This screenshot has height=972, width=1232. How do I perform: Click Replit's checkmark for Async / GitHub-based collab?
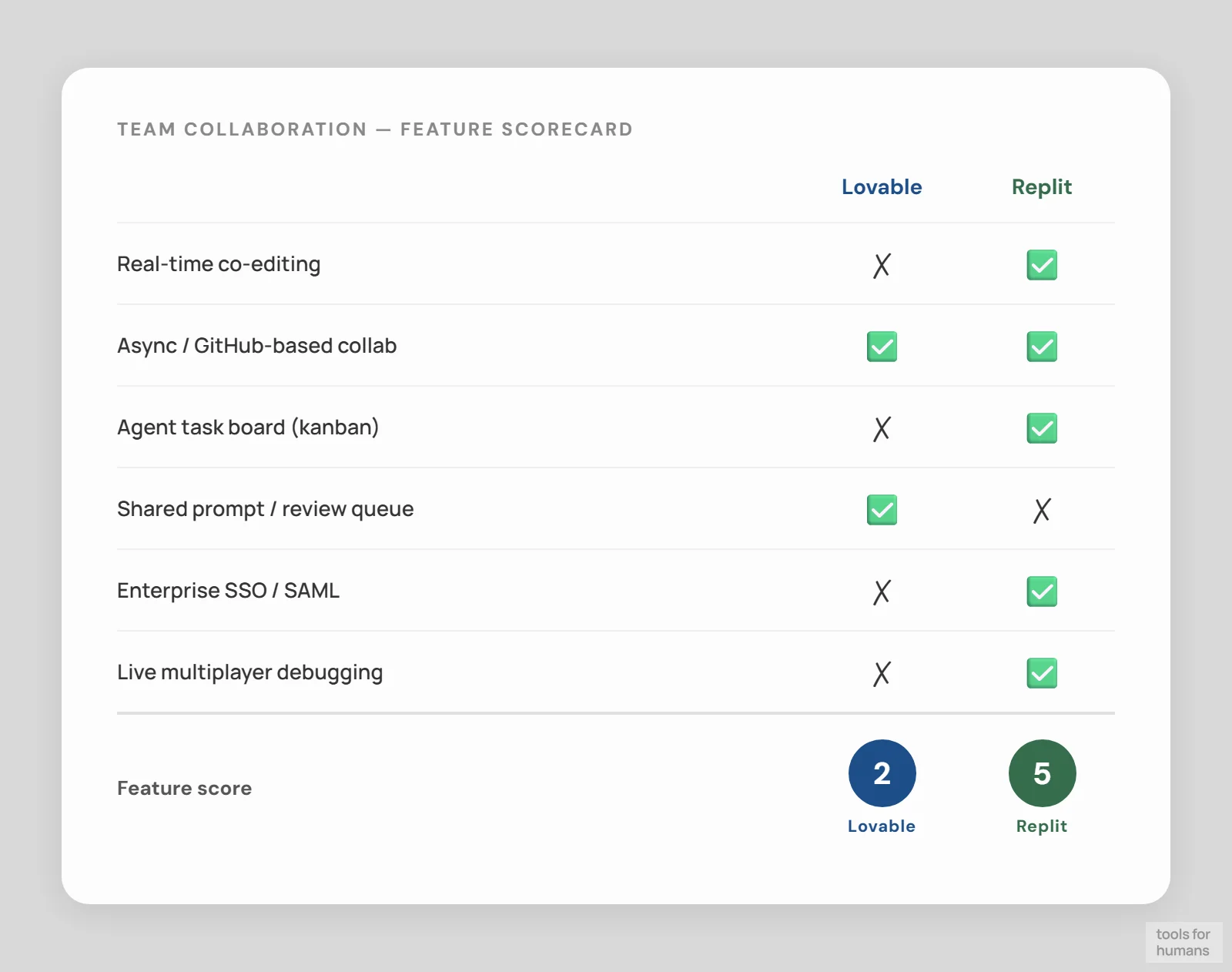coord(1042,347)
